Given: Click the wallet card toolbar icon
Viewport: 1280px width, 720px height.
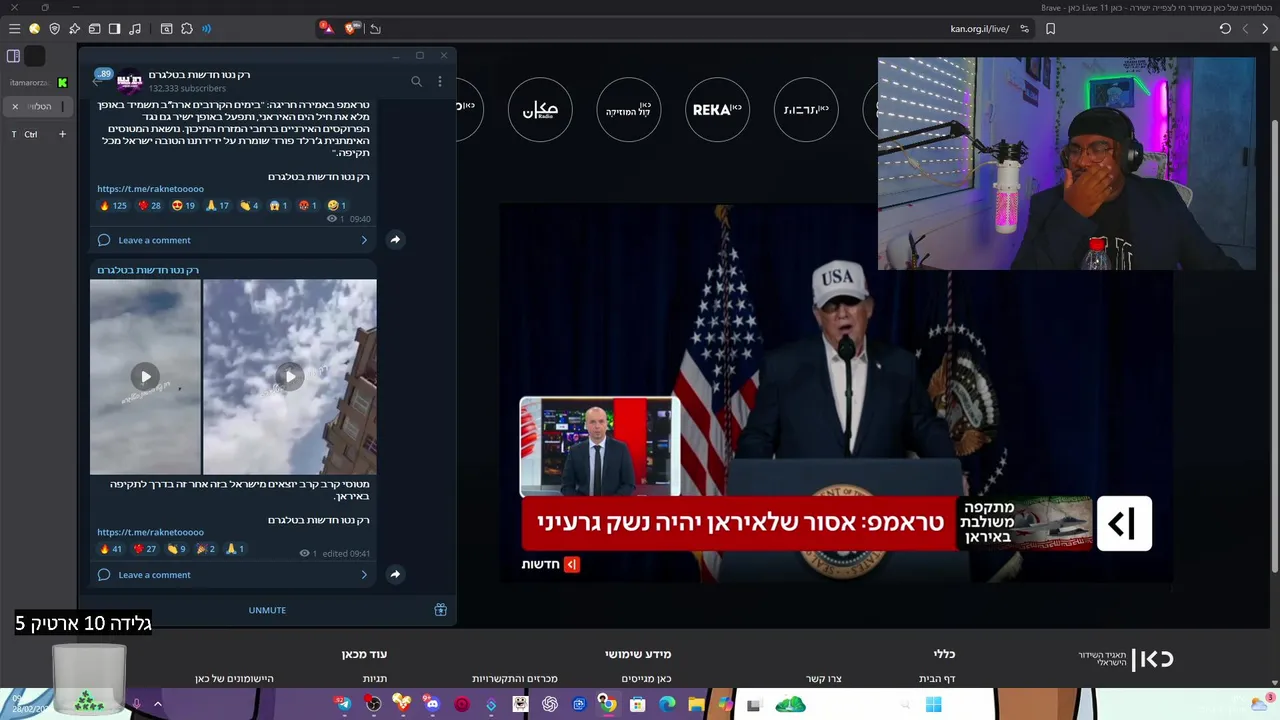Looking at the screenshot, I should [x=94, y=29].
